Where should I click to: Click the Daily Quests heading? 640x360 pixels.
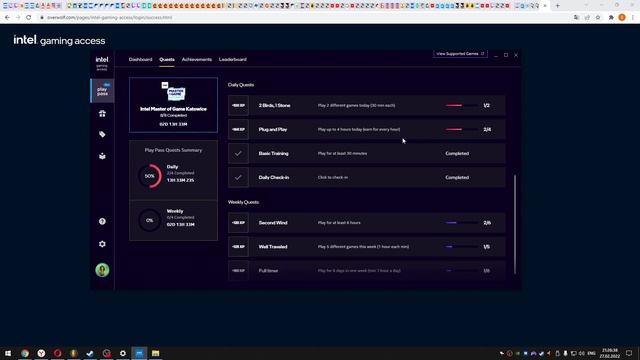(241, 85)
